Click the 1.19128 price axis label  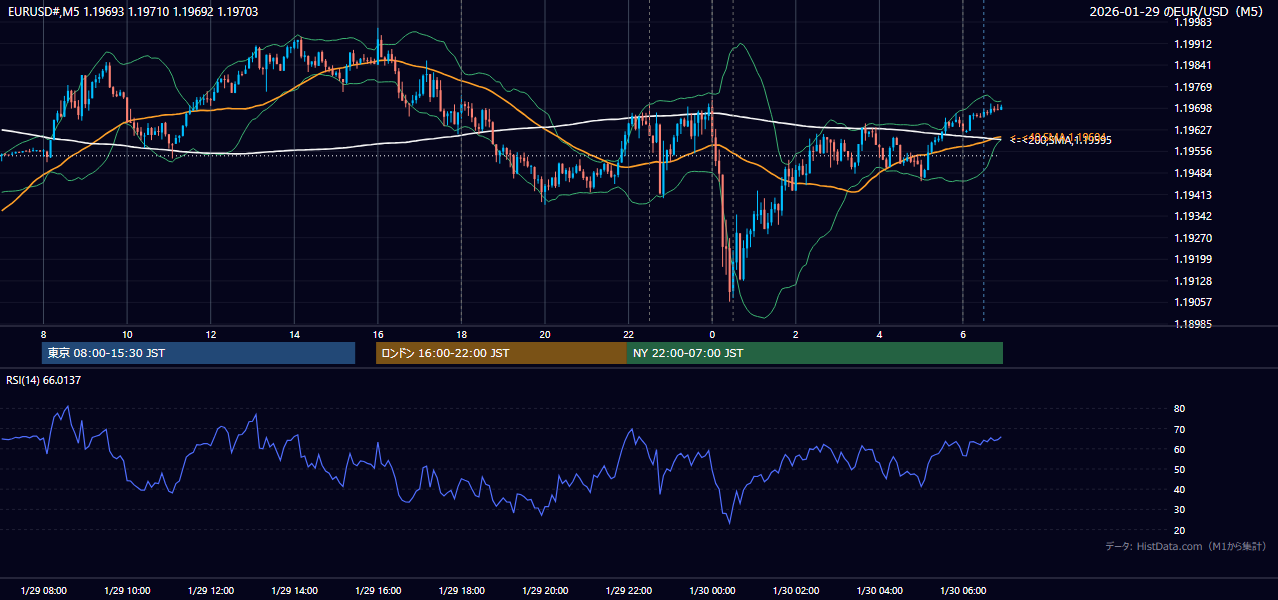1192,281
